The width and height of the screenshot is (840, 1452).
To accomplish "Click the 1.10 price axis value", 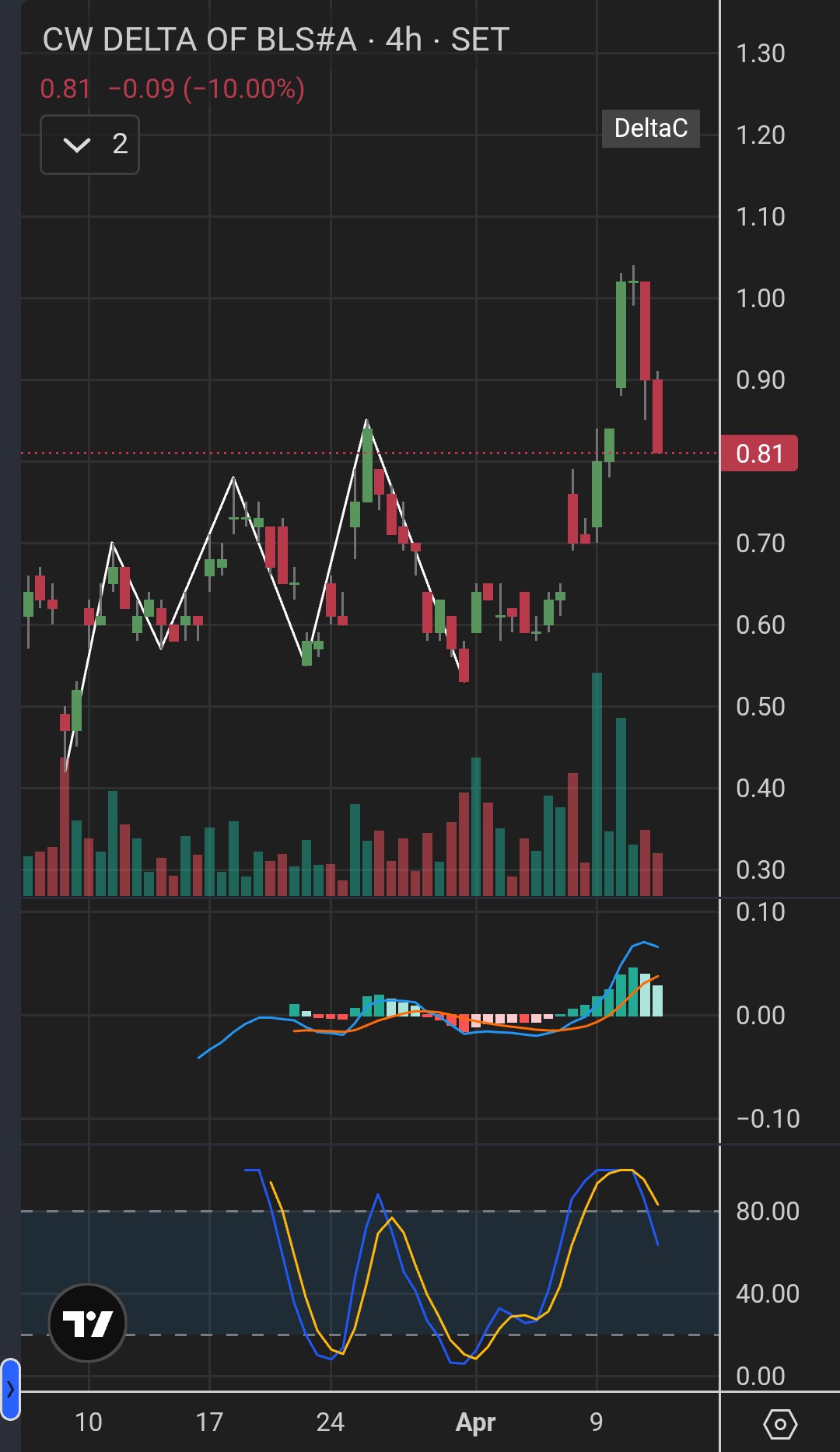I will coord(761,217).
